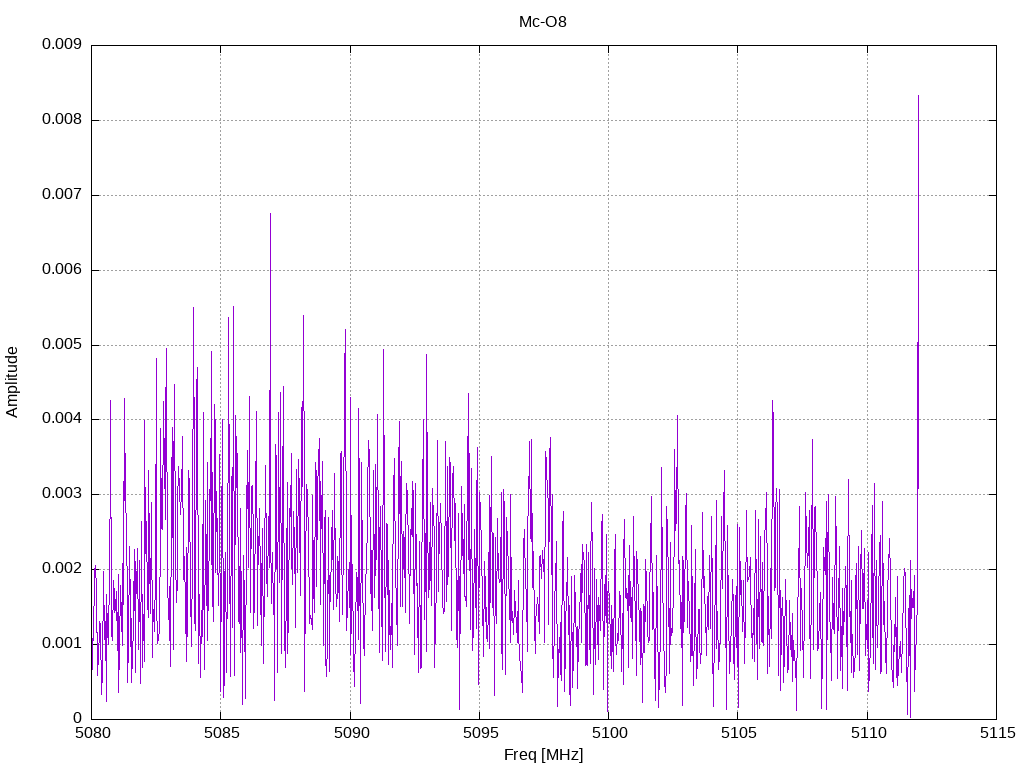Screen dimensions: 1024x768
Task: Click the Freq [MHz] x-axis label
Action: tap(543, 755)
